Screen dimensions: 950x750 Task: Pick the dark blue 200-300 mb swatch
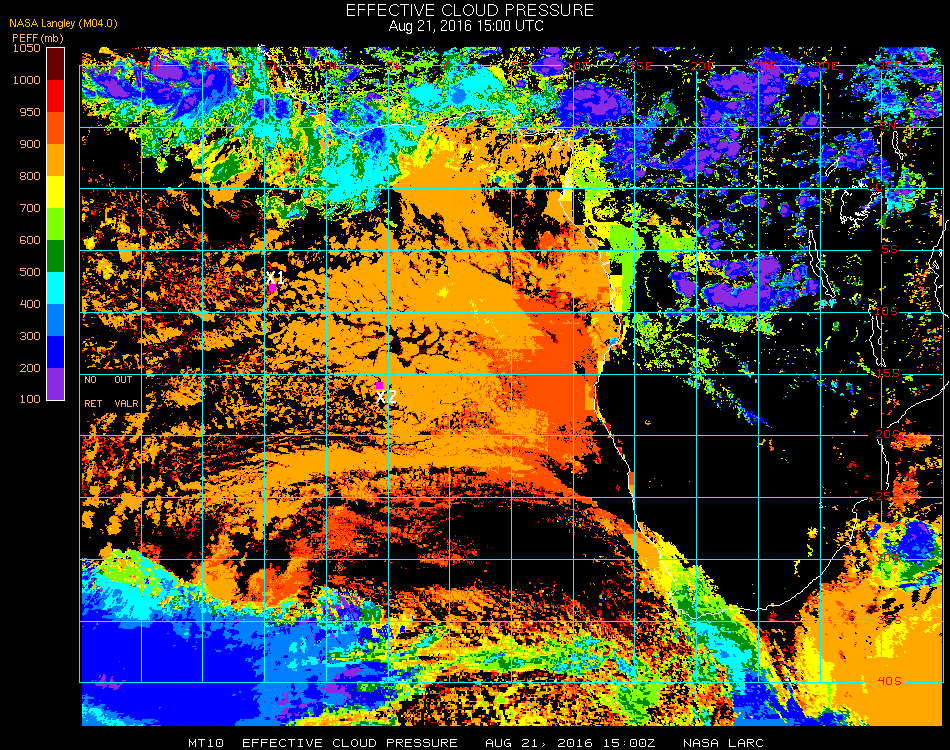tap(55, 352)
